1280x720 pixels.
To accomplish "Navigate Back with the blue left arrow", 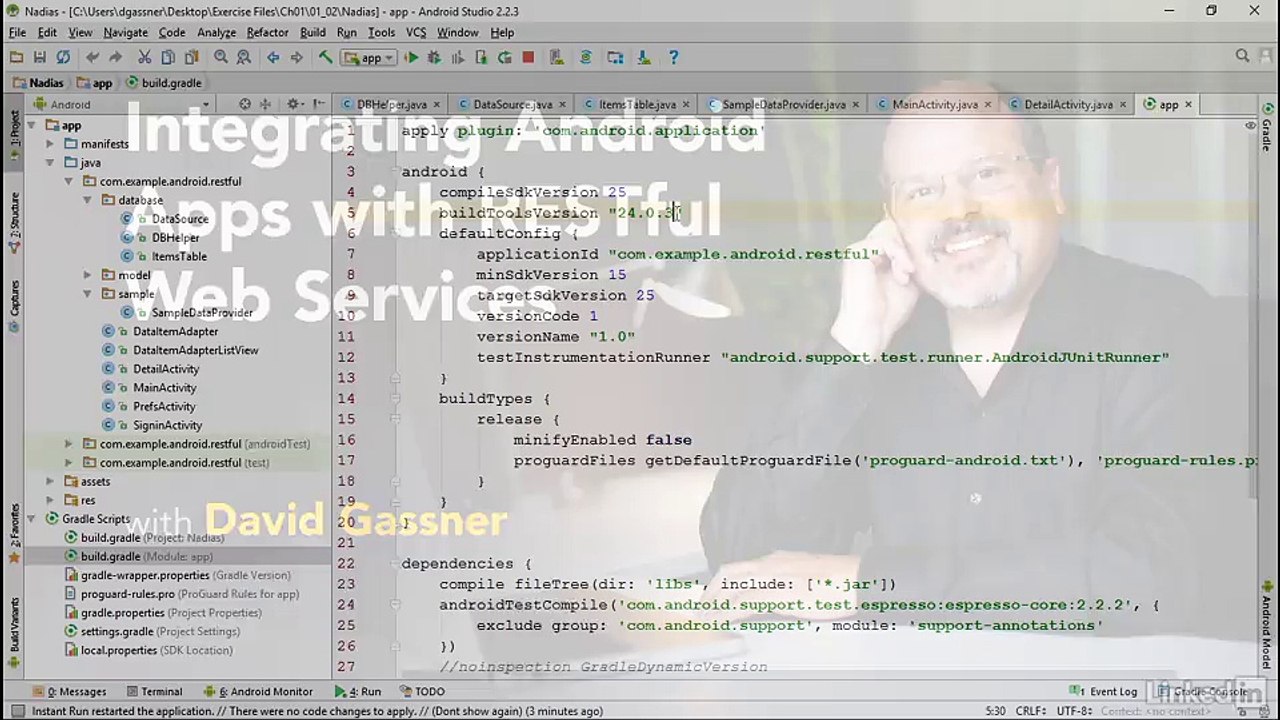I will (x=273, y=58).
